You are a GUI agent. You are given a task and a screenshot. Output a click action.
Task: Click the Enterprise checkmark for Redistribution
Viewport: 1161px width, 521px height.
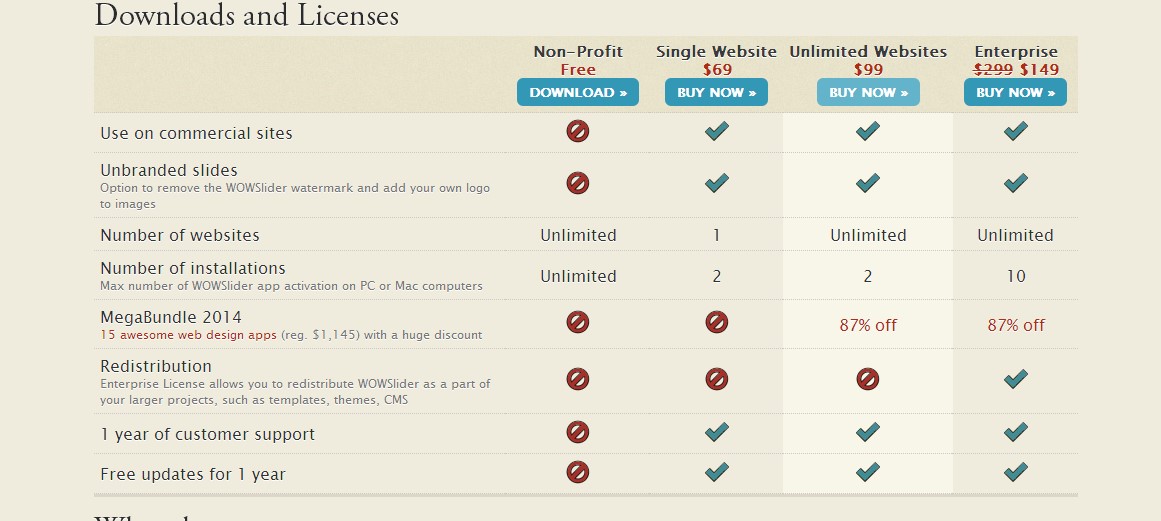pyautogui.click(x=1016, y=379)
